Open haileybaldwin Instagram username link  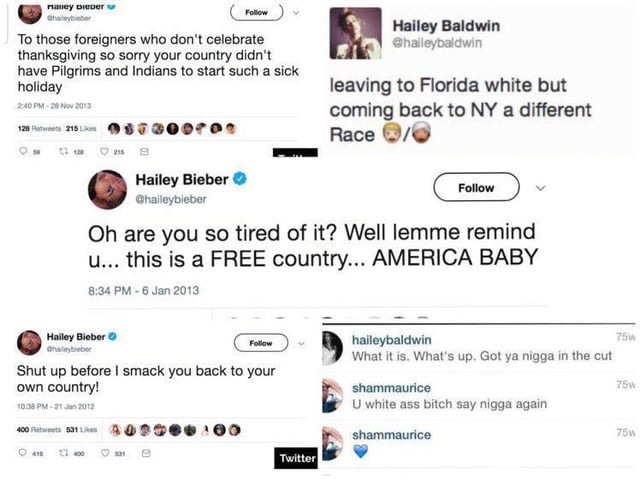[391, 340]
